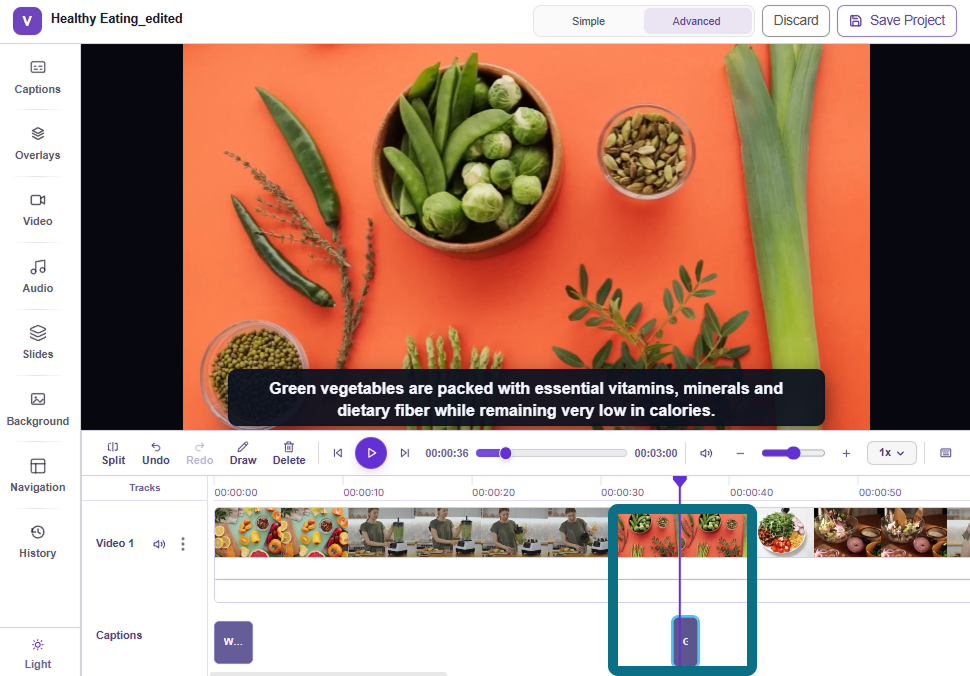Click the caption text on the preview
This screenshot has height=676, width=970.
526,399
